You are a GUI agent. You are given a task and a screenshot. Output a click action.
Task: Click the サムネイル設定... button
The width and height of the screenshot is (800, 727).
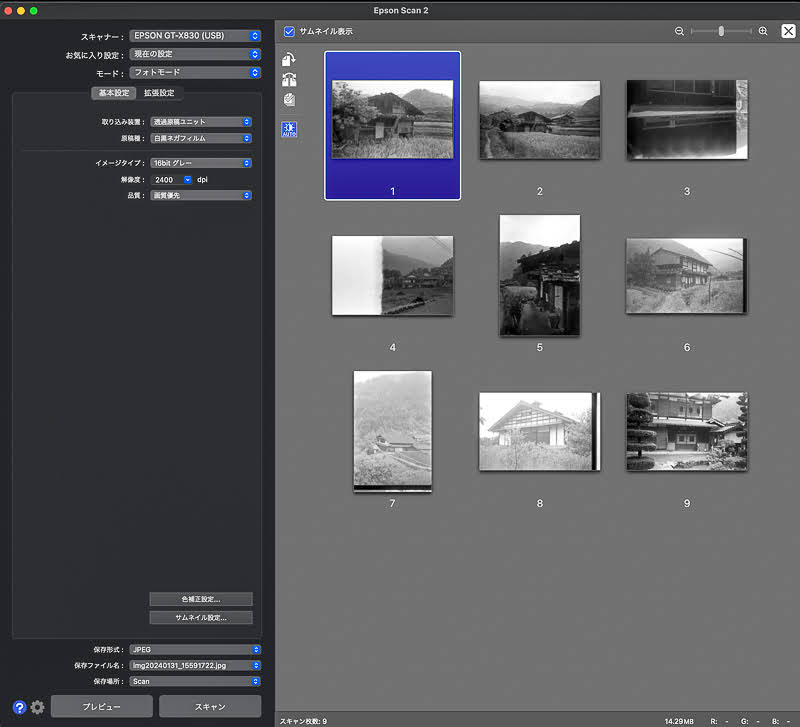tap(201, 617)
